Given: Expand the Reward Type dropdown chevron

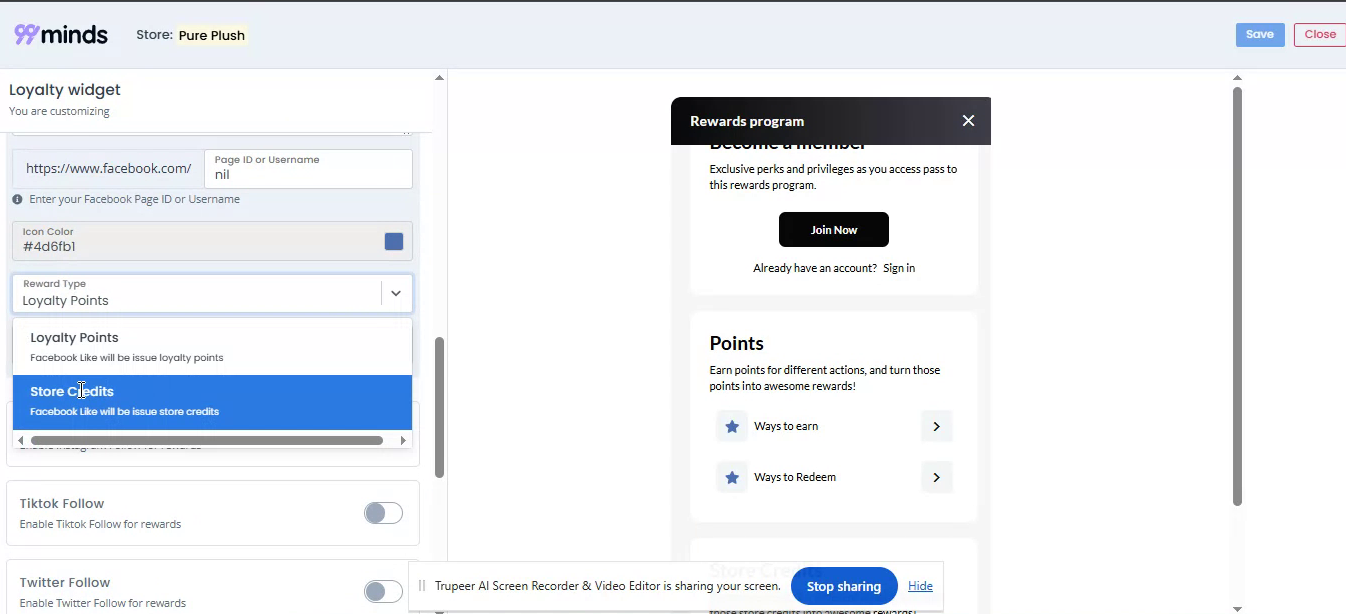Looking at the screenshot, I should point(396,293).
